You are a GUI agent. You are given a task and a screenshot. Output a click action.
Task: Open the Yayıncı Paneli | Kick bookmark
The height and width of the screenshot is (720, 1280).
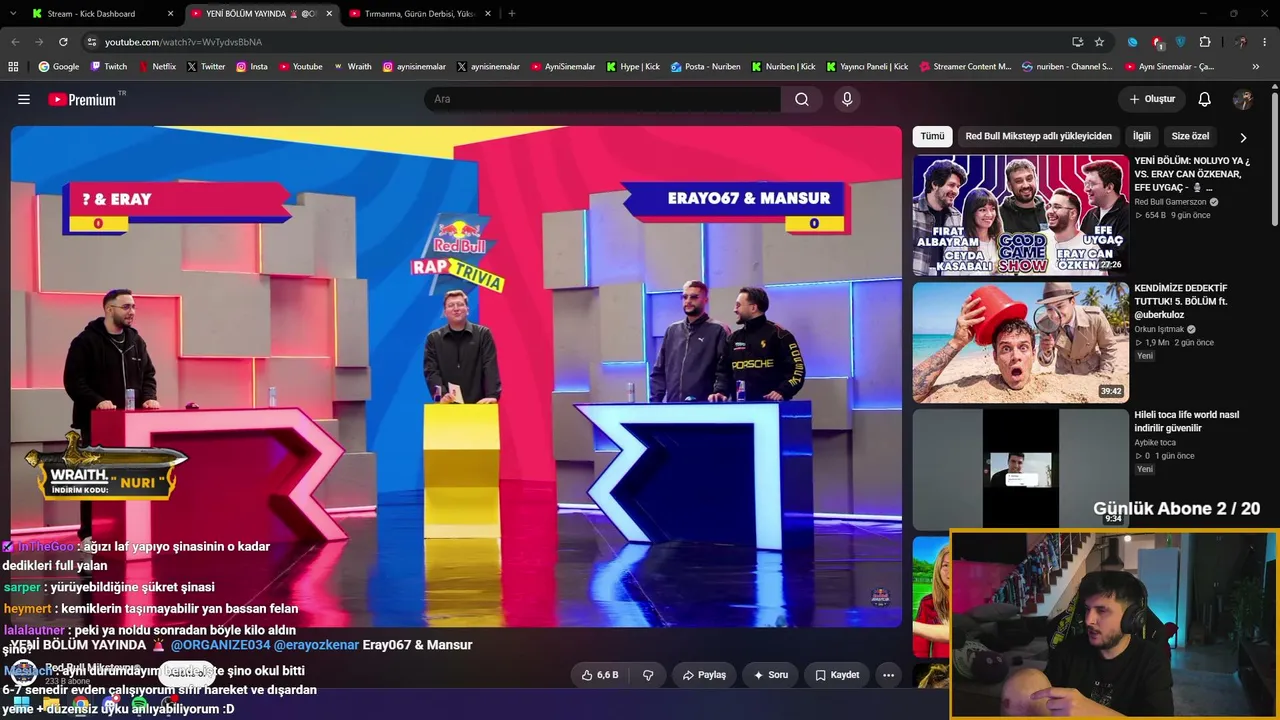pyautogui.click(x=867, y=67)
